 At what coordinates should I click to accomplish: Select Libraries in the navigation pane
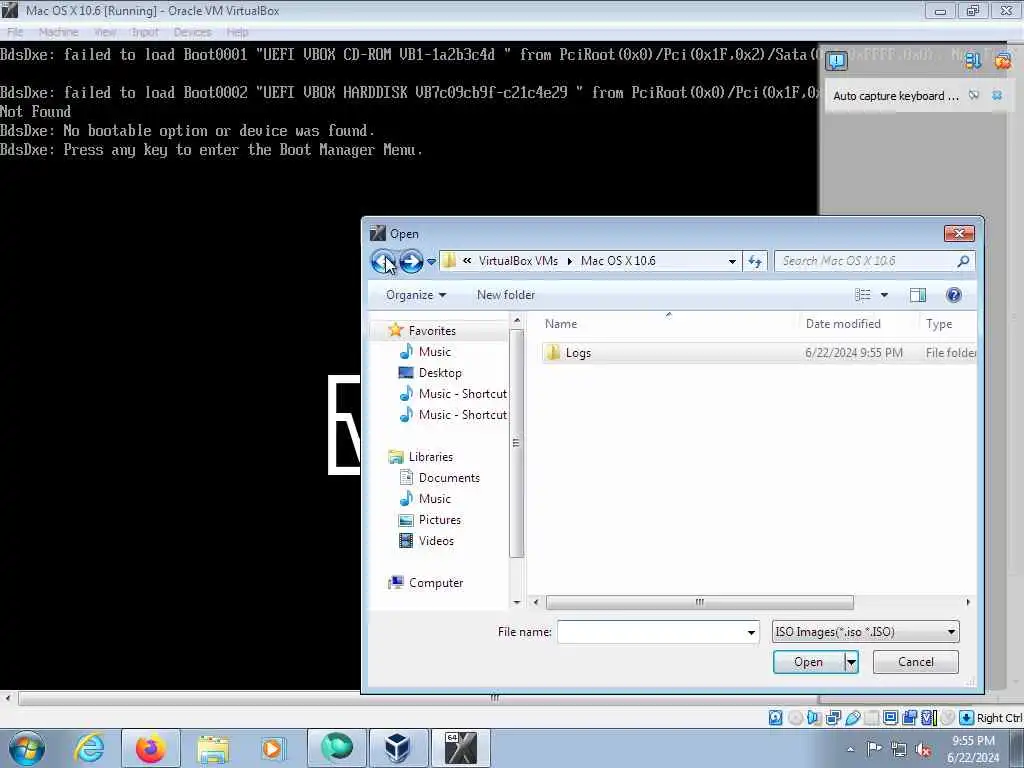point(430,457)
